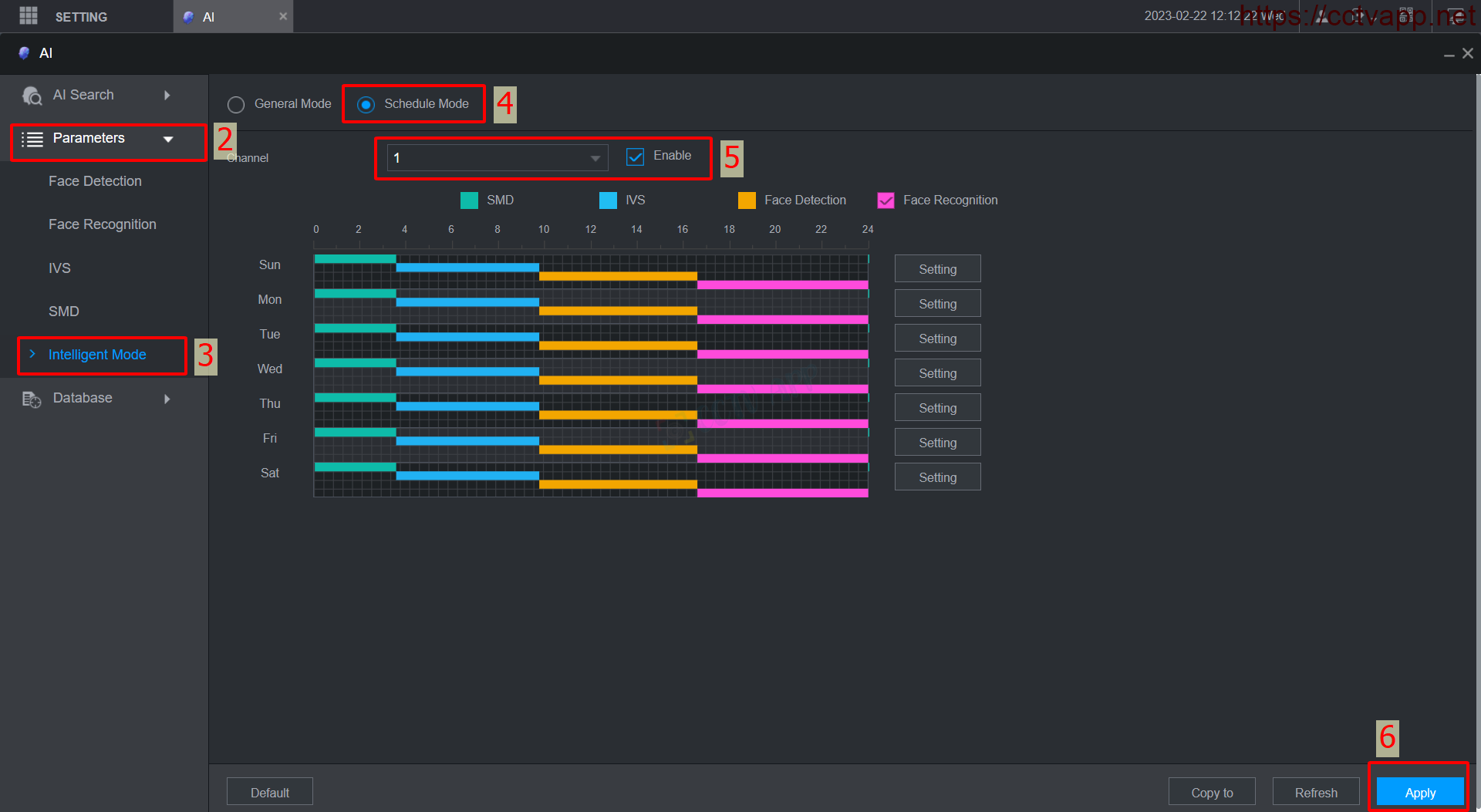The height and width of the screenshot is (812, 1481).
Task: Select the Schedule Mode radio button
Action: click(366, 104)
